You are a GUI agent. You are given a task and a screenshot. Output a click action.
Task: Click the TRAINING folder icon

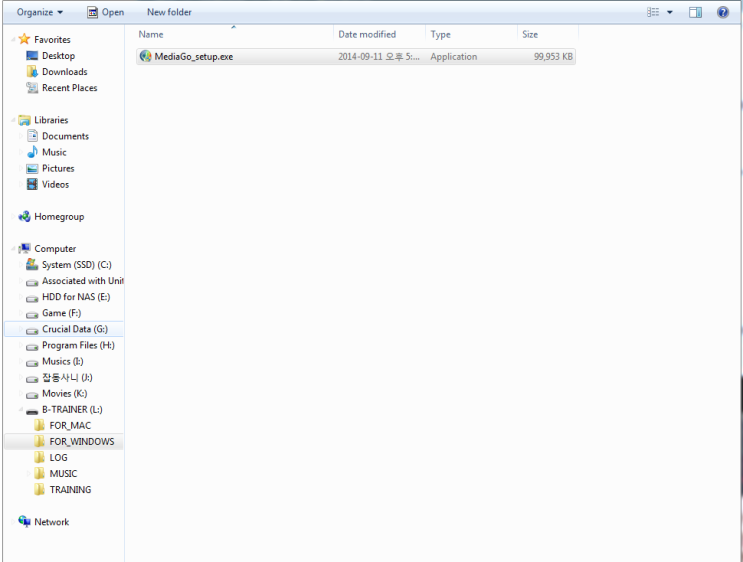[39, 489]
